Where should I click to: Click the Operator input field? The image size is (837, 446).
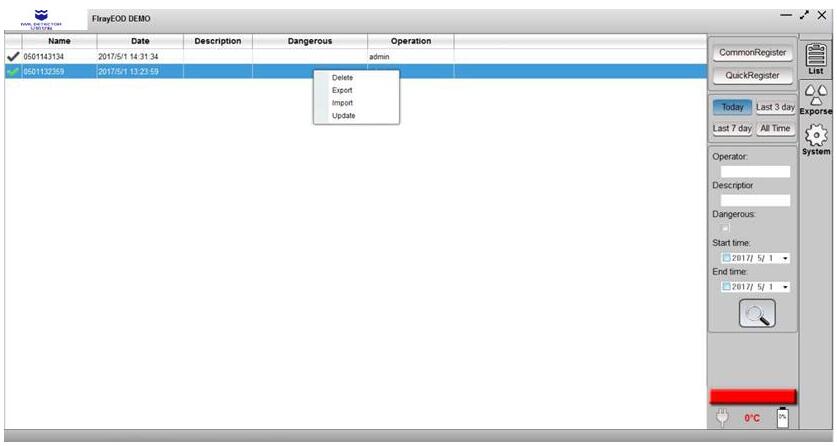click(755, 171)
